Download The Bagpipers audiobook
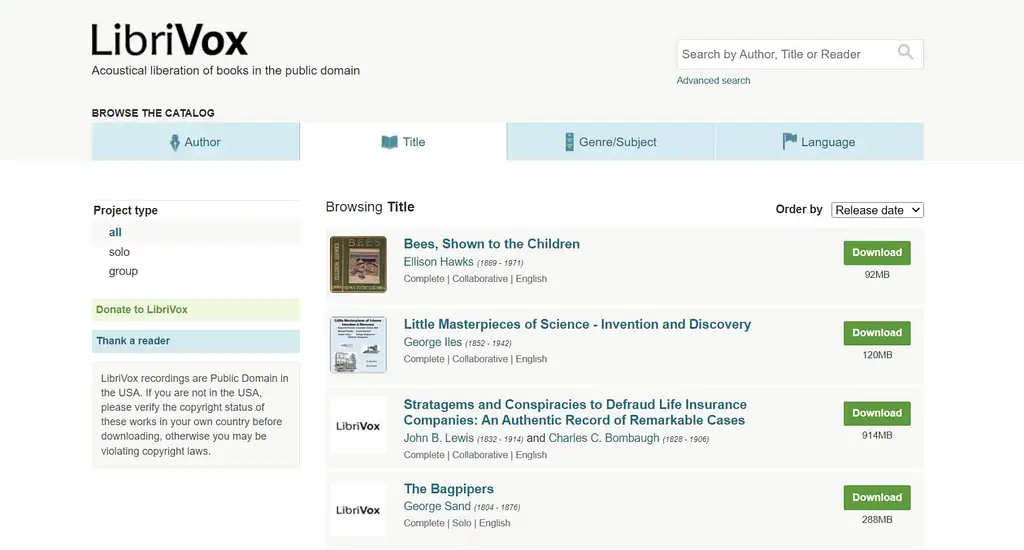Image resolution: width=1024 pixels, height=550 pixels. point(877,497)
